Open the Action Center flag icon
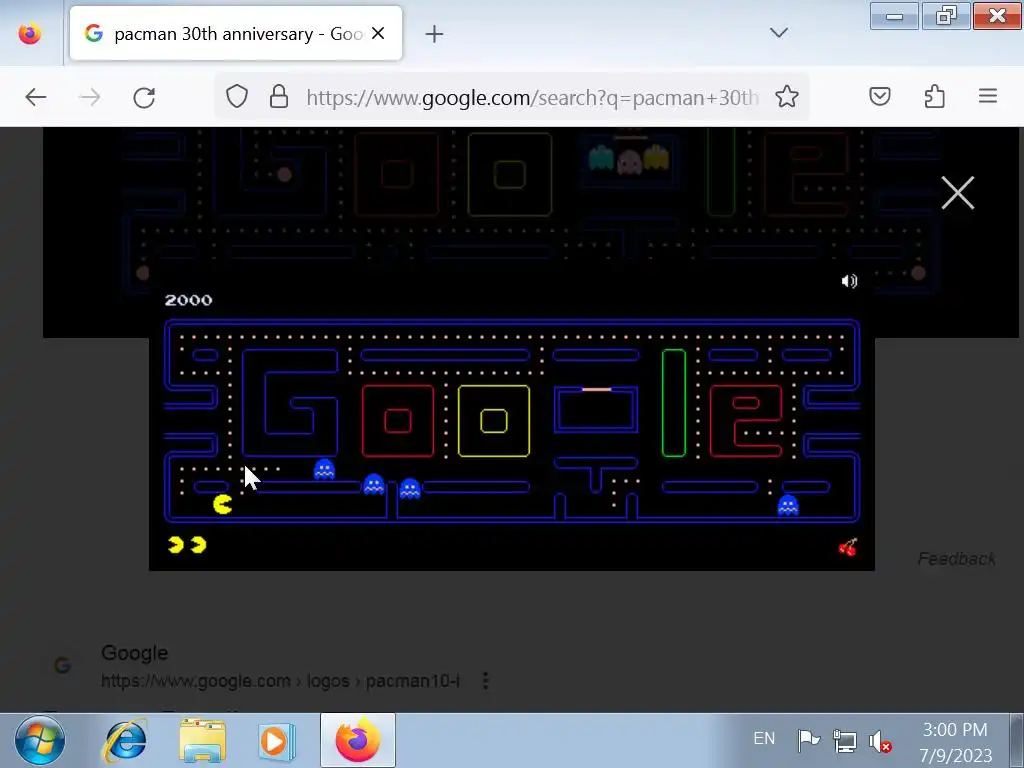Viewport: 1024px width, 768px height. [x=808, y=741]
